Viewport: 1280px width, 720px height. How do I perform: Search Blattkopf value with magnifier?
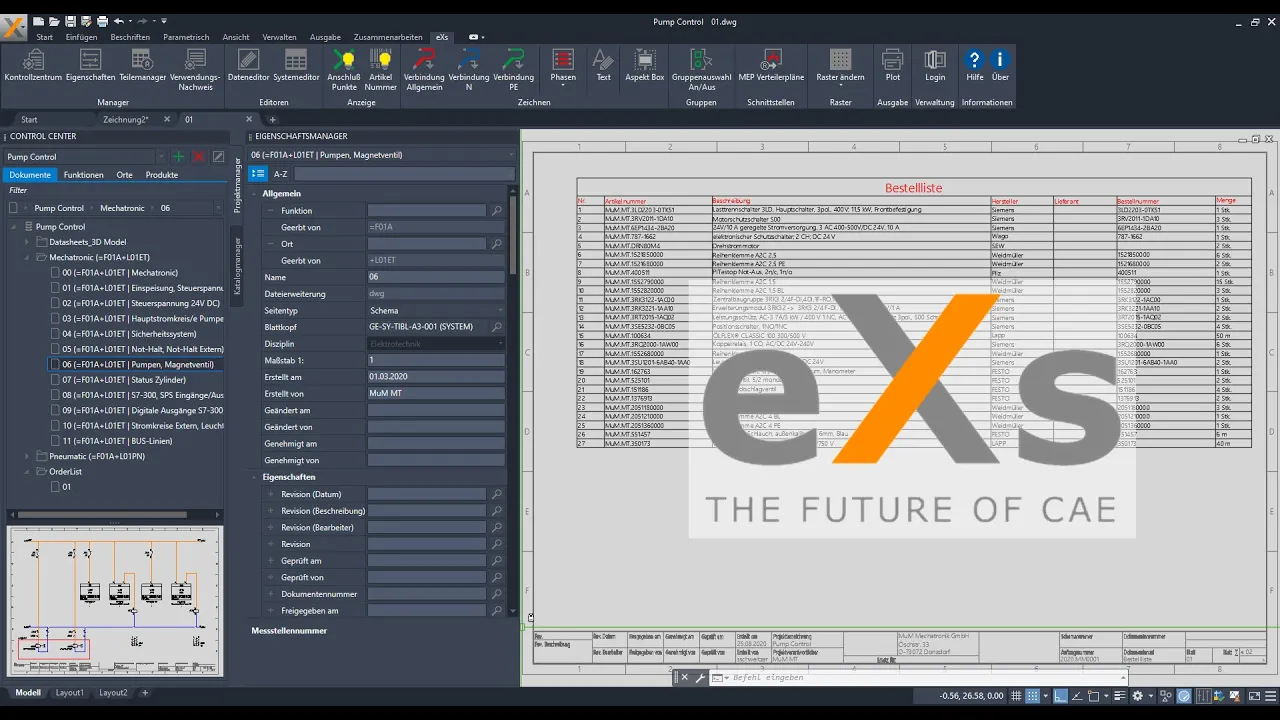[x=497, y=327]
